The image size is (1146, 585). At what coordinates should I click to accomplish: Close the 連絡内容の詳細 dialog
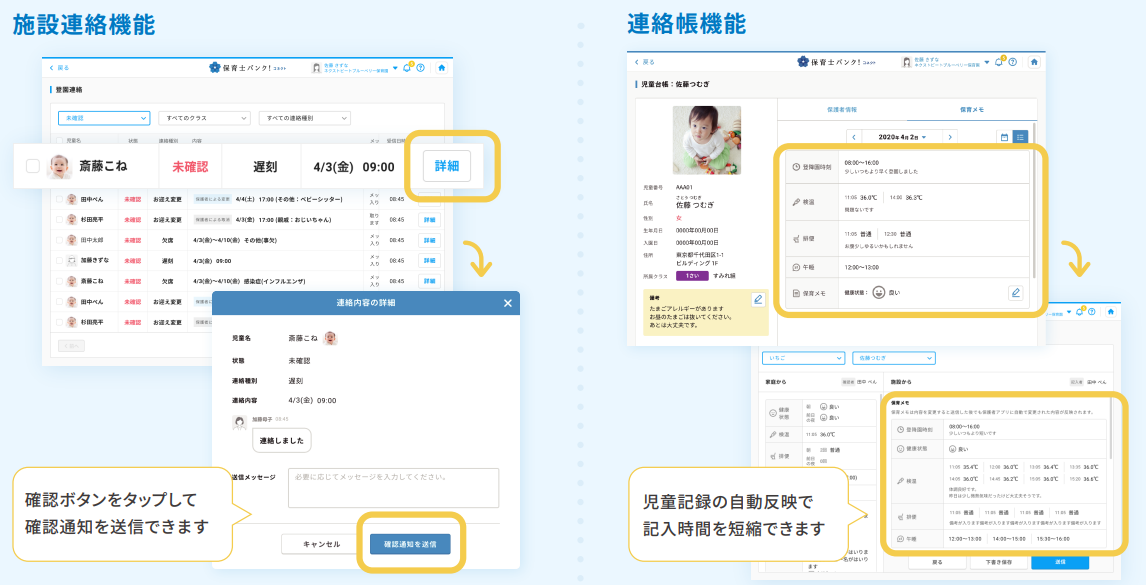coord(508,303)
